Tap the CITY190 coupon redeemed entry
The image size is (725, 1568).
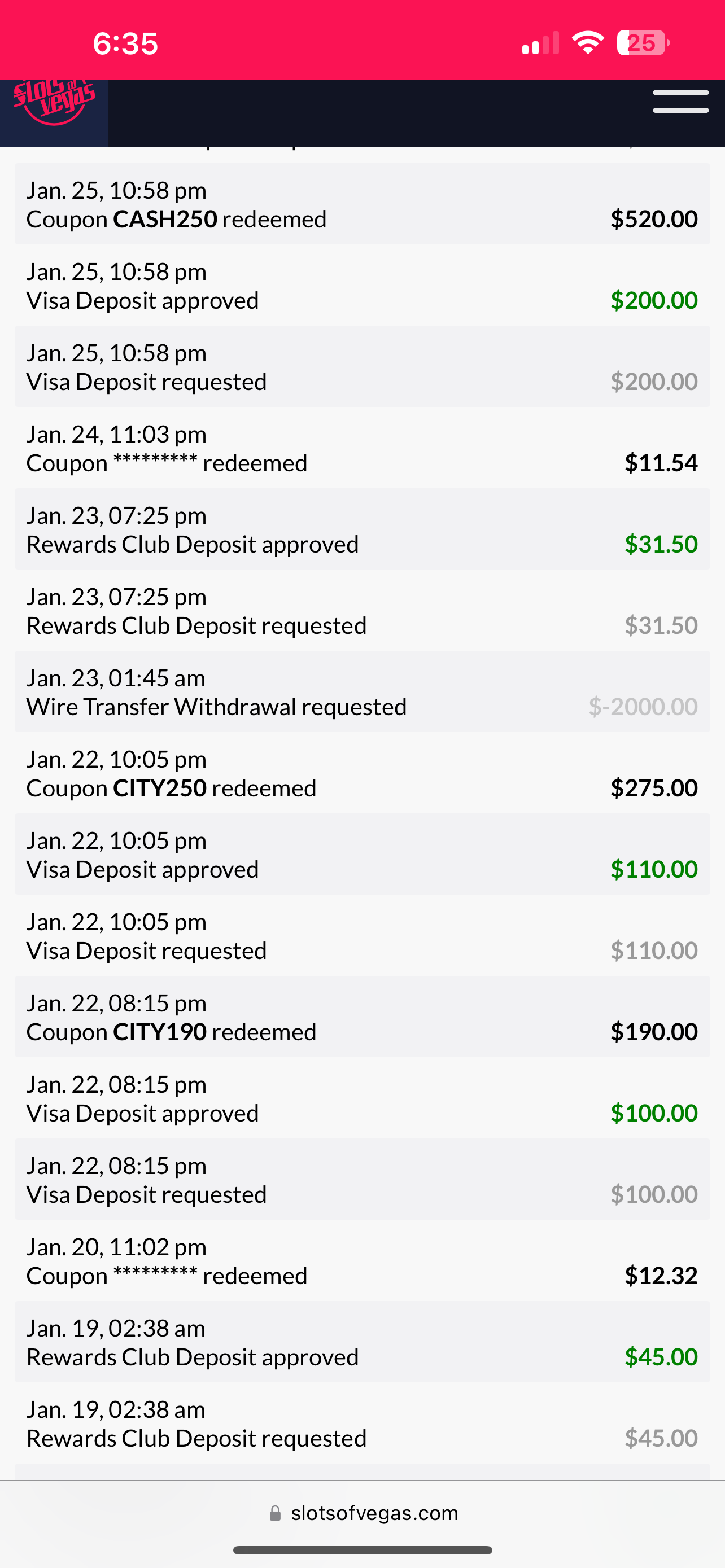click(x=362, y=1017)
